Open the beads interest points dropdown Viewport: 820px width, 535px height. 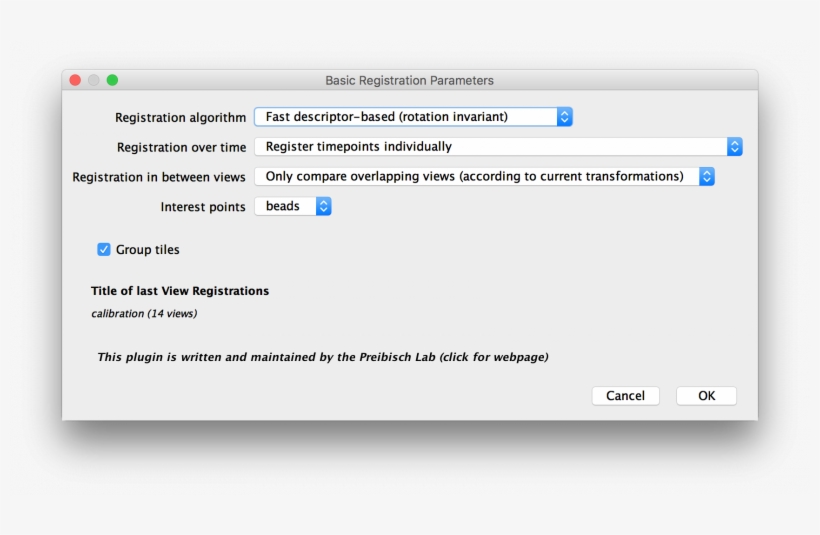coord(292,207)
